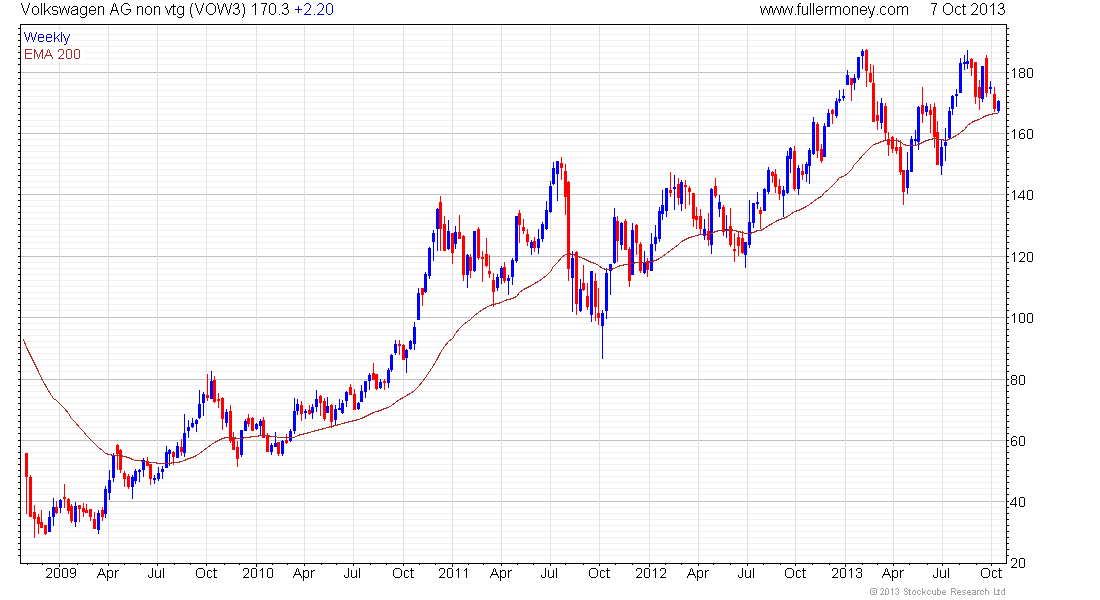Select the 2010 year marker on the time axis
The width and height of the screenshot is (1100, 600).
257,573
